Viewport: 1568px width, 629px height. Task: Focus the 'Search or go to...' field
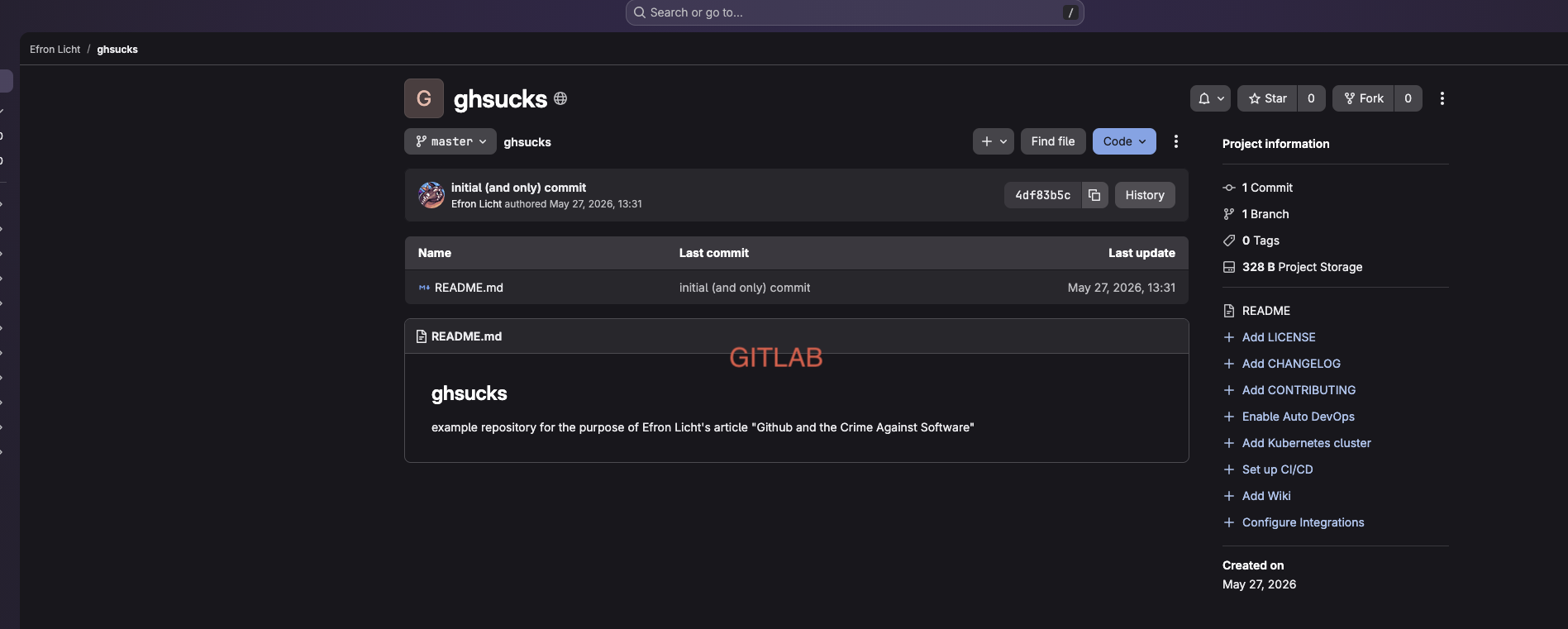[855, 12]
